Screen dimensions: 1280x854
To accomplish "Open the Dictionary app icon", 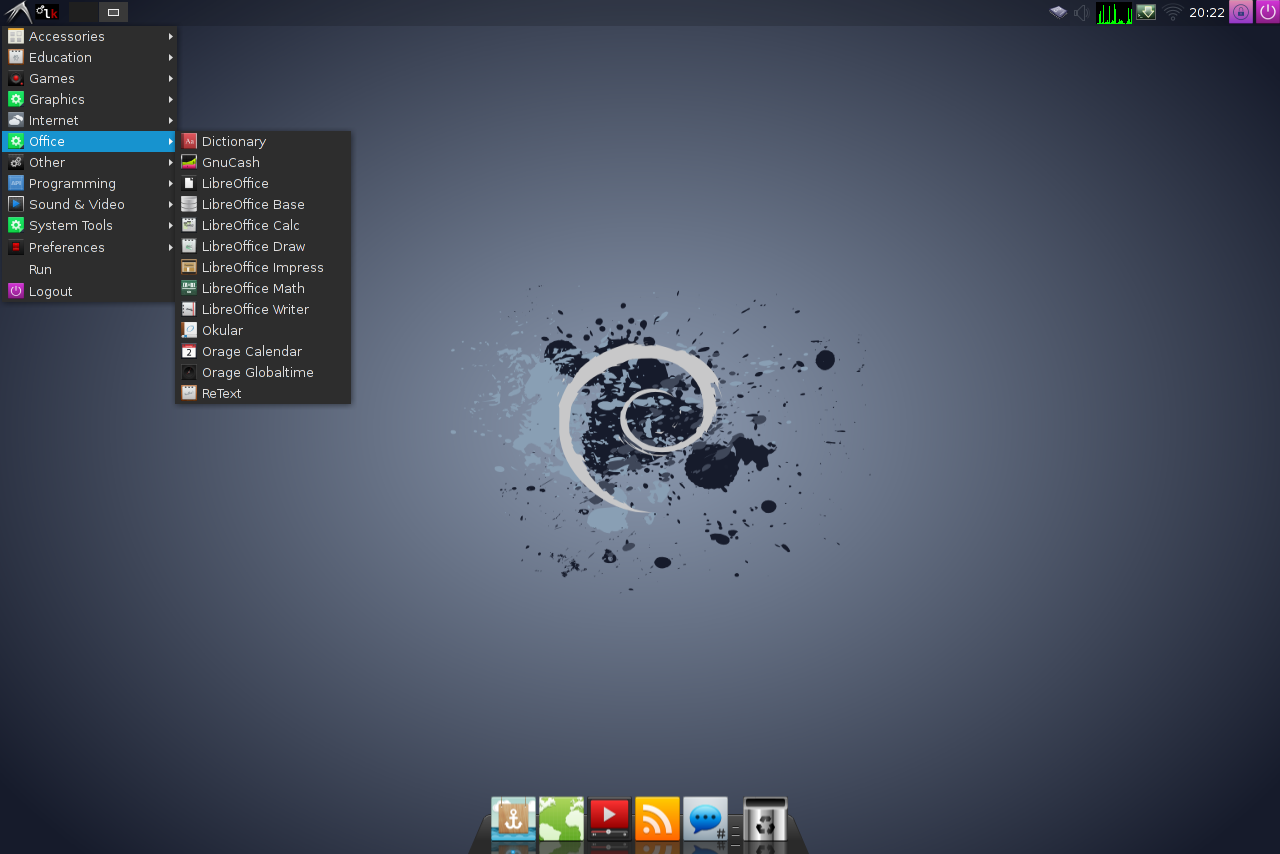I will 189,141.
